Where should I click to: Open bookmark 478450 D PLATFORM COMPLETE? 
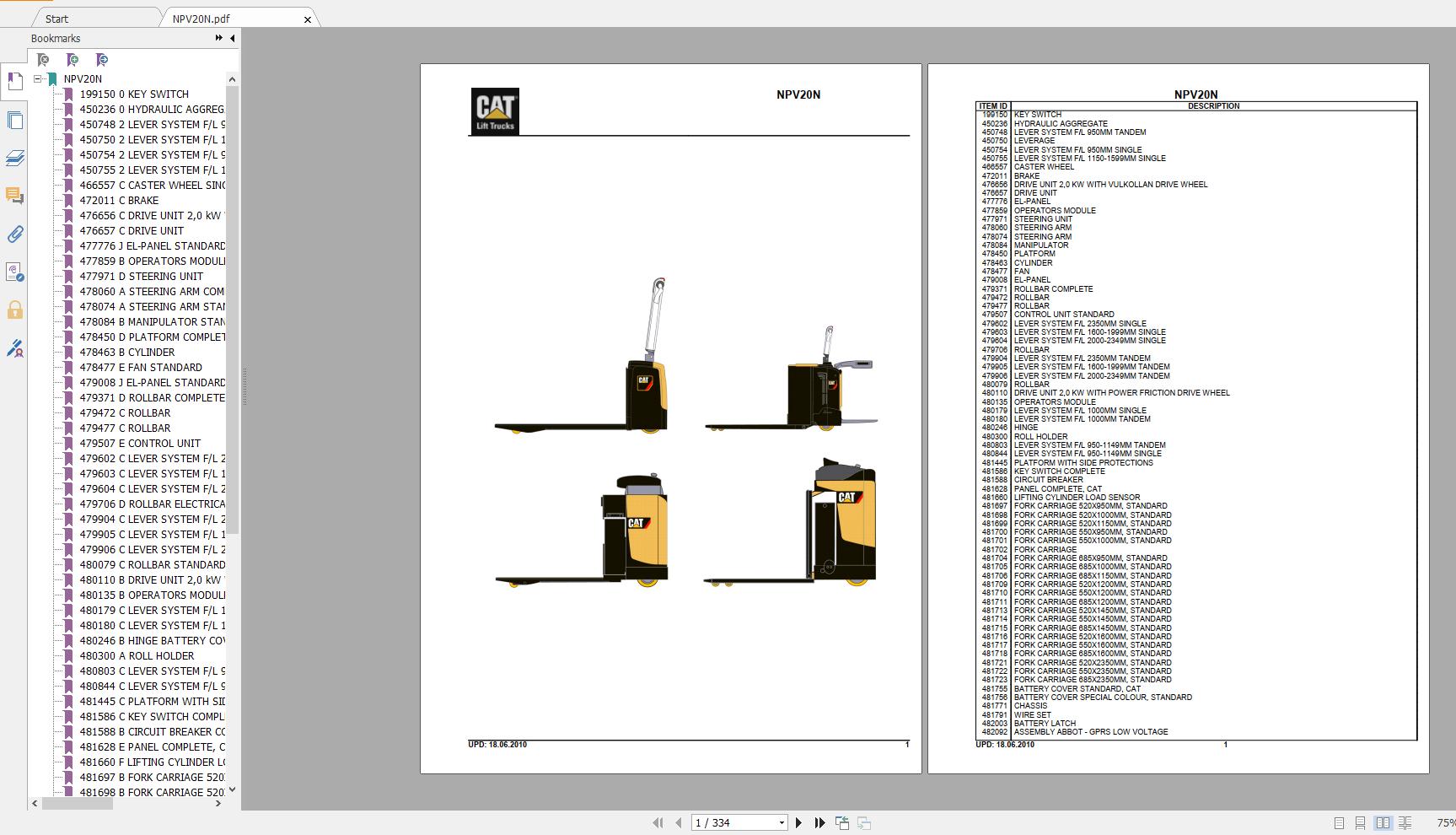[x=152, y=337]
